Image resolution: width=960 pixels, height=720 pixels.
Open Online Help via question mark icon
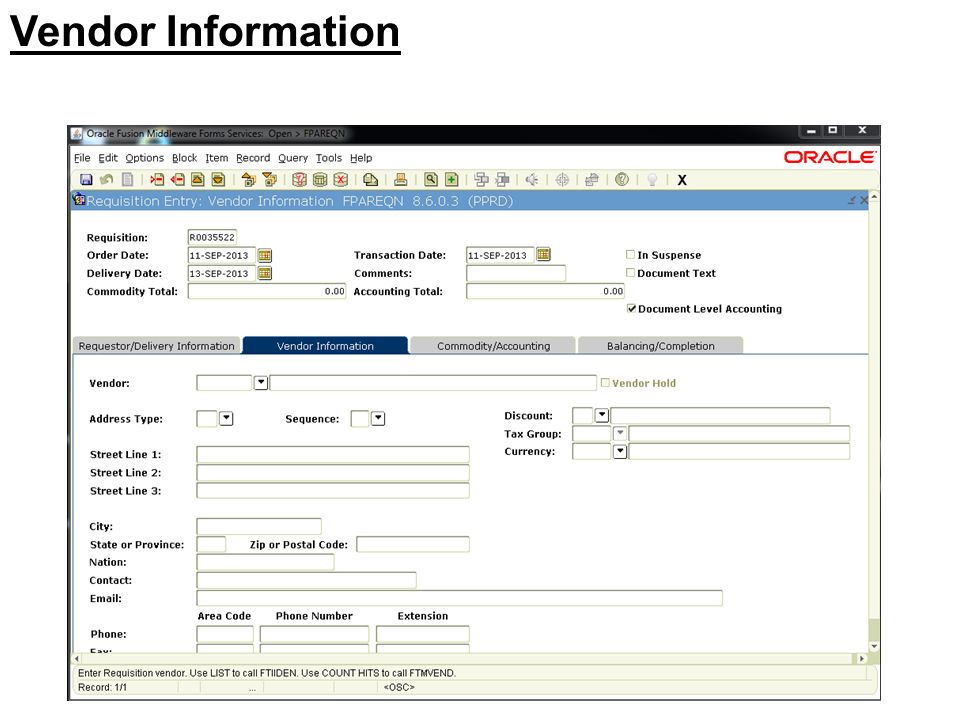coord(622,179)
